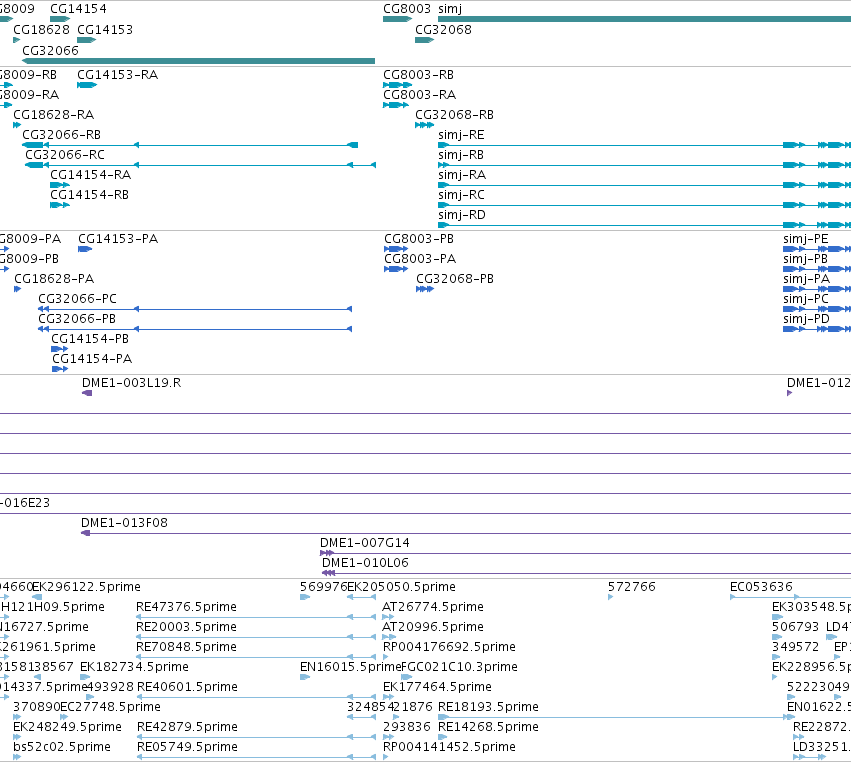The width and height of the screenshot is (851, 762).
Task: Open transcript CG32066-RB label
Action: coord(61,135)
